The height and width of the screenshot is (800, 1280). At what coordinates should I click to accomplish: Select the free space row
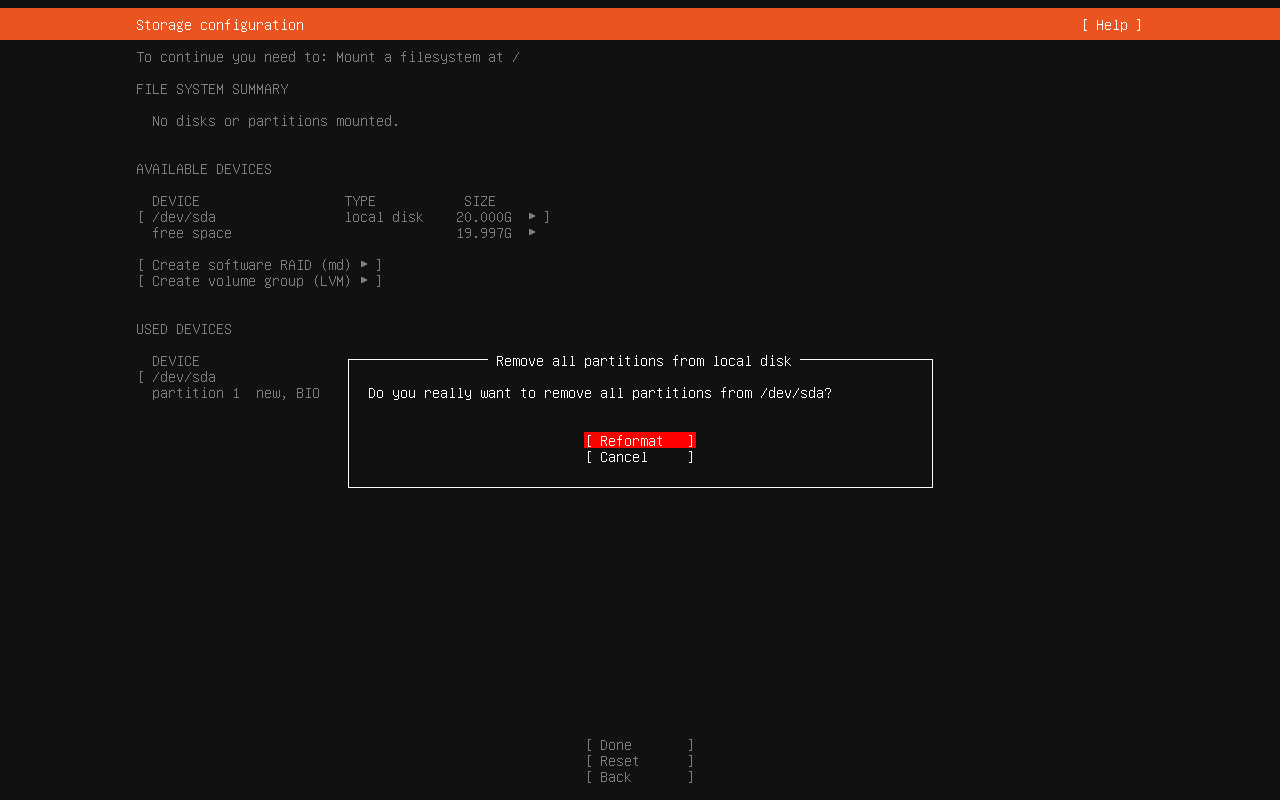point(192,233)
